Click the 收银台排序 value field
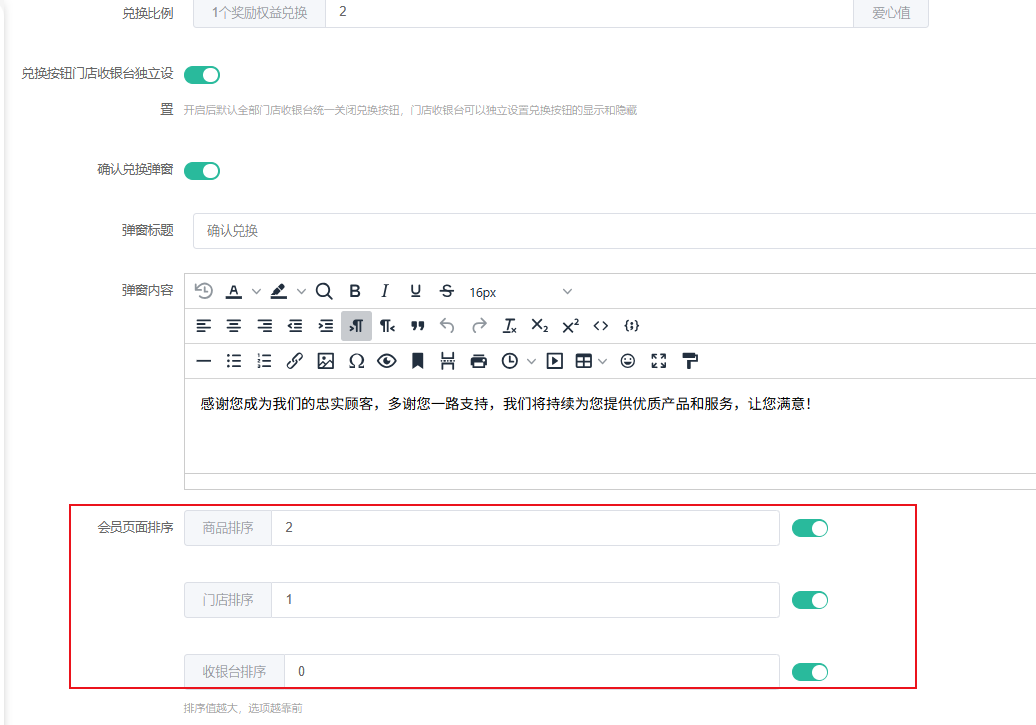Screen dimensions: 1036x725 [x=532, y=671]
